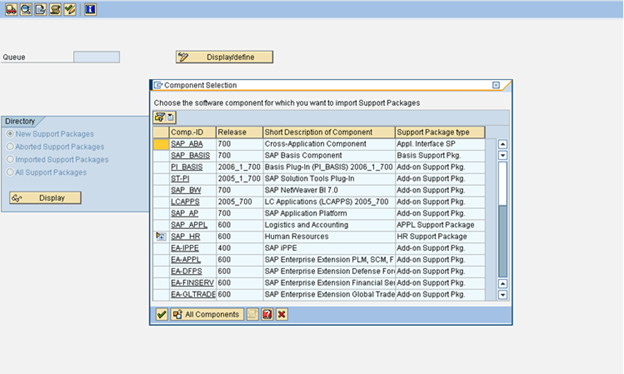624x374 pixels.
Task: Select the Aborted Support Packages radio button
Action: [10, 146]
